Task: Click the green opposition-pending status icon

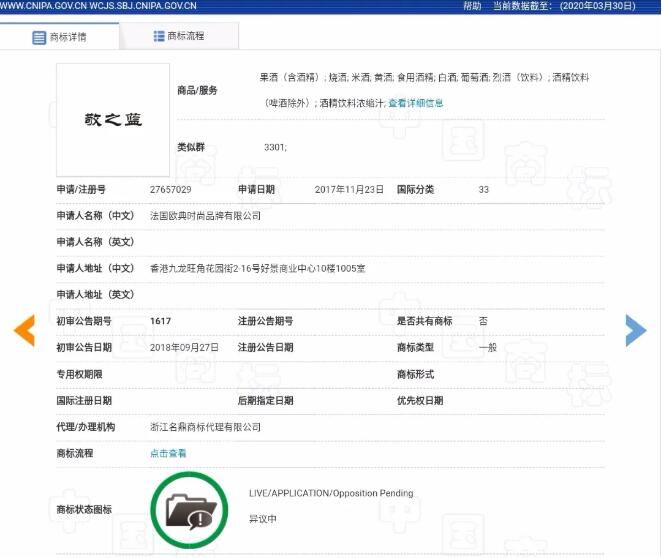Action: coord(189,510)
